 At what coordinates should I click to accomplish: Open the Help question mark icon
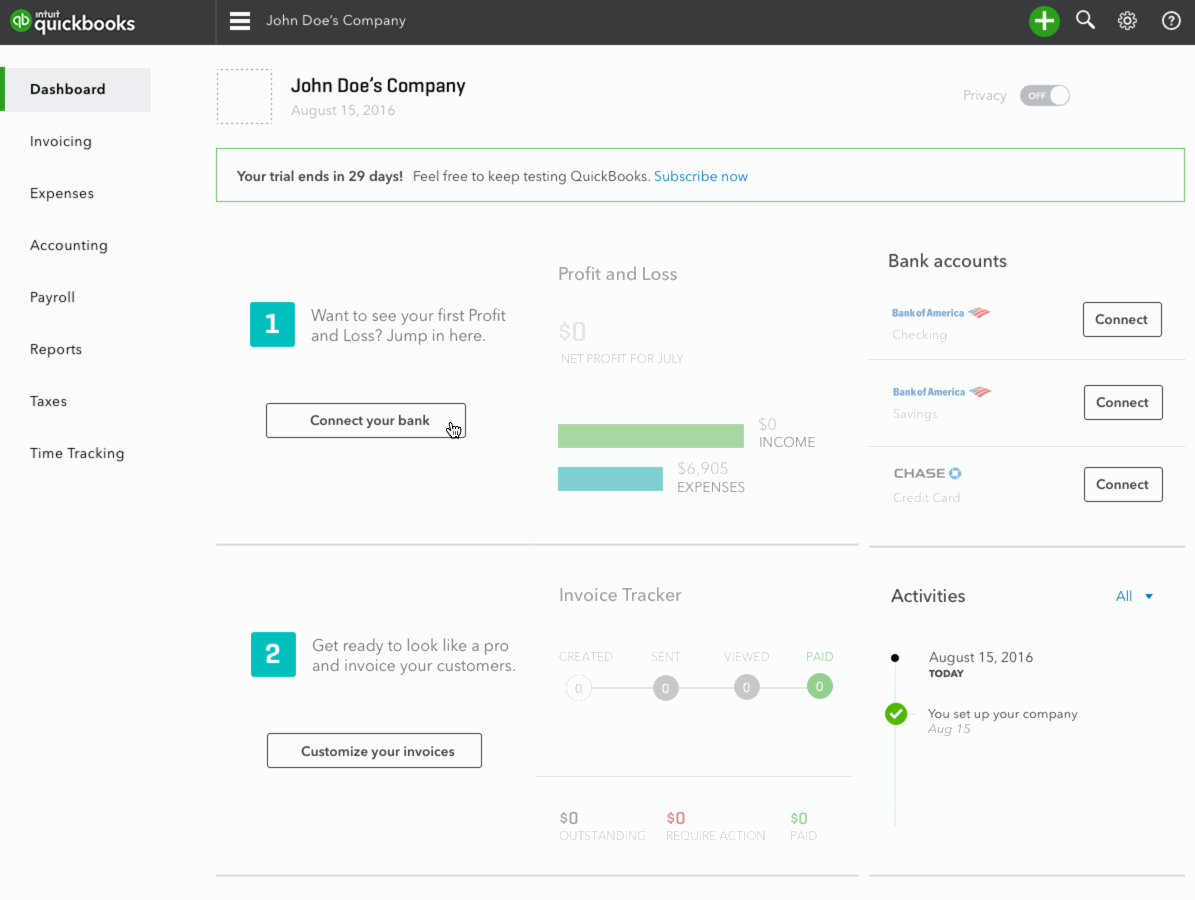coord(1171,21)
